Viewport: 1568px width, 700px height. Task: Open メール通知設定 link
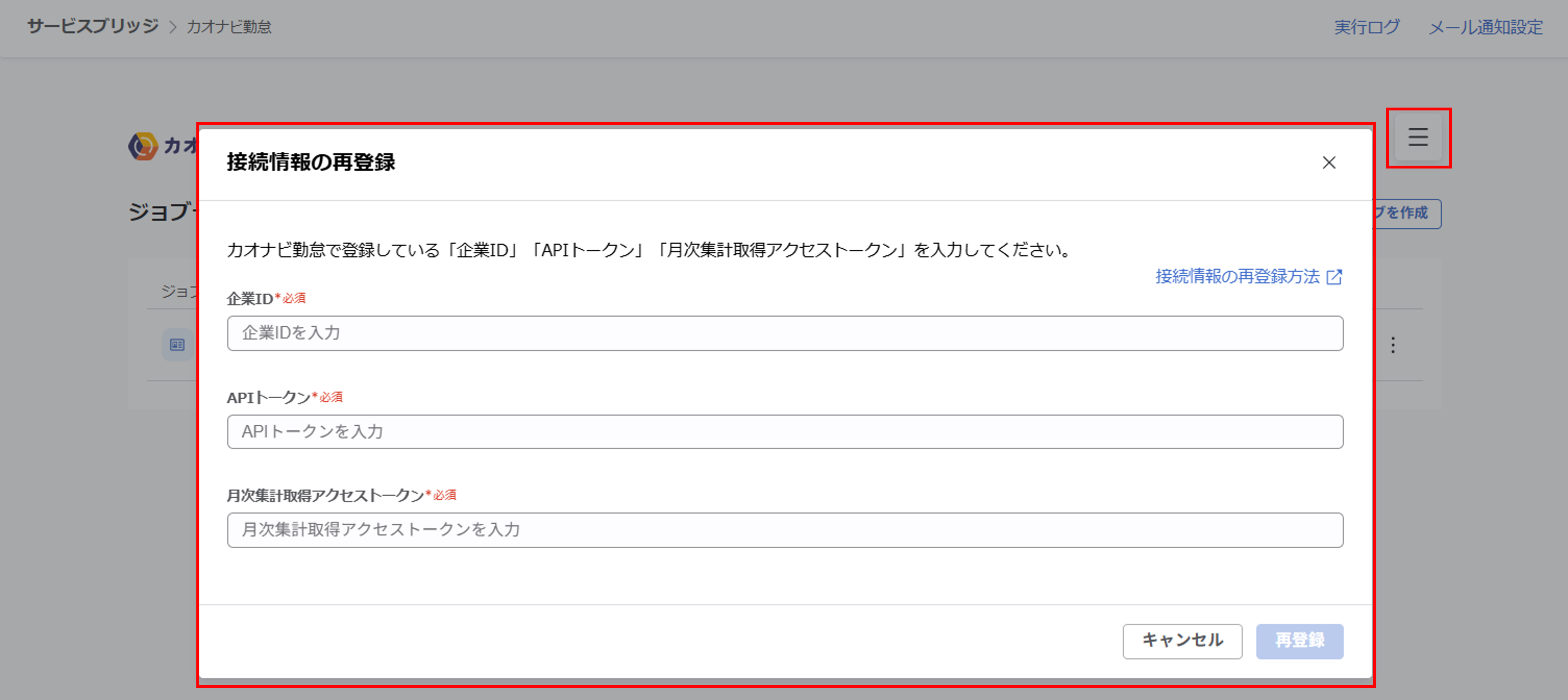pos(1485,27)
